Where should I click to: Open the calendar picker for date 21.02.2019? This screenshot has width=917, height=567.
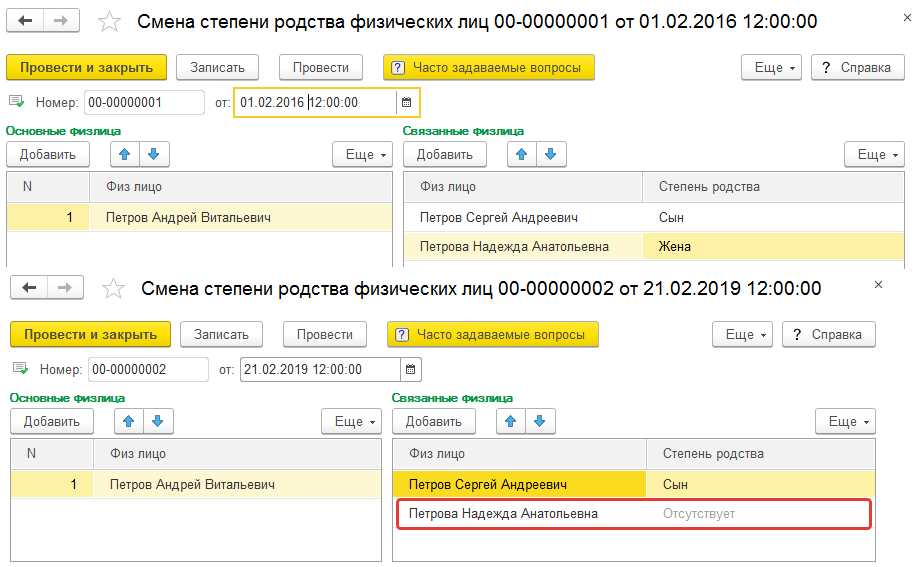[x=408, y=369]
